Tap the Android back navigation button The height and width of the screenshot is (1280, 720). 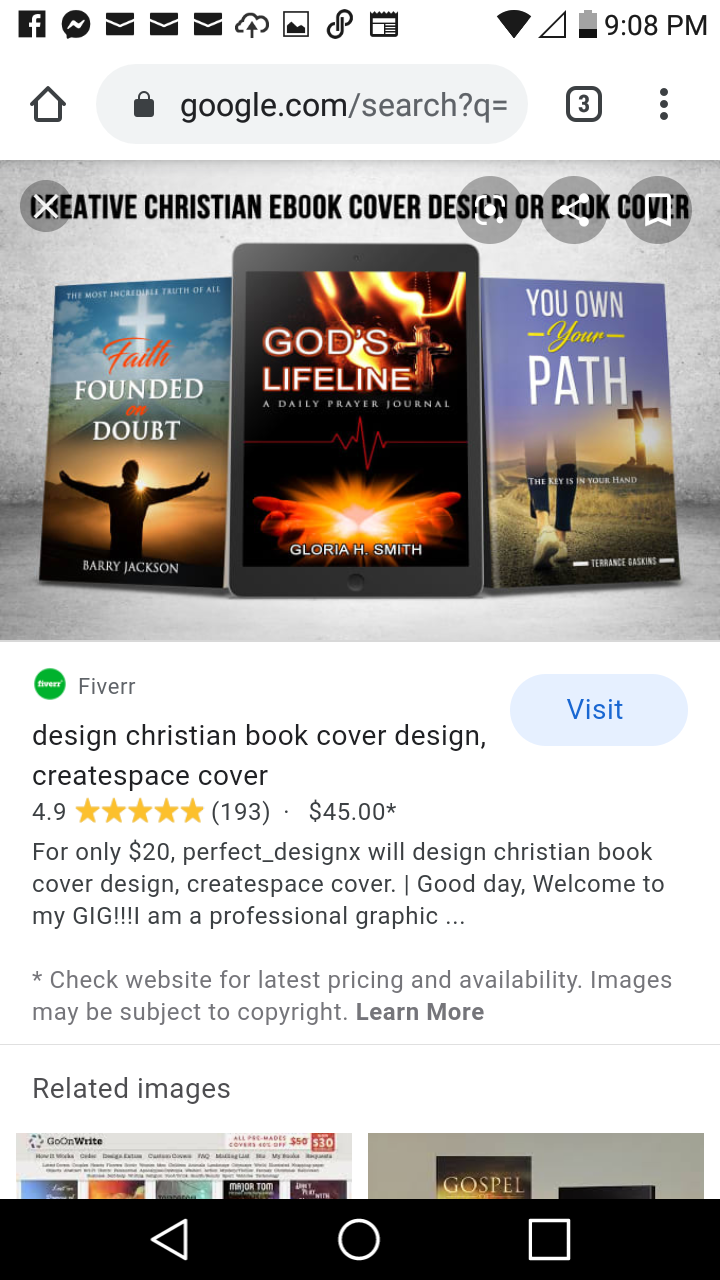(x=170, y=1240)
